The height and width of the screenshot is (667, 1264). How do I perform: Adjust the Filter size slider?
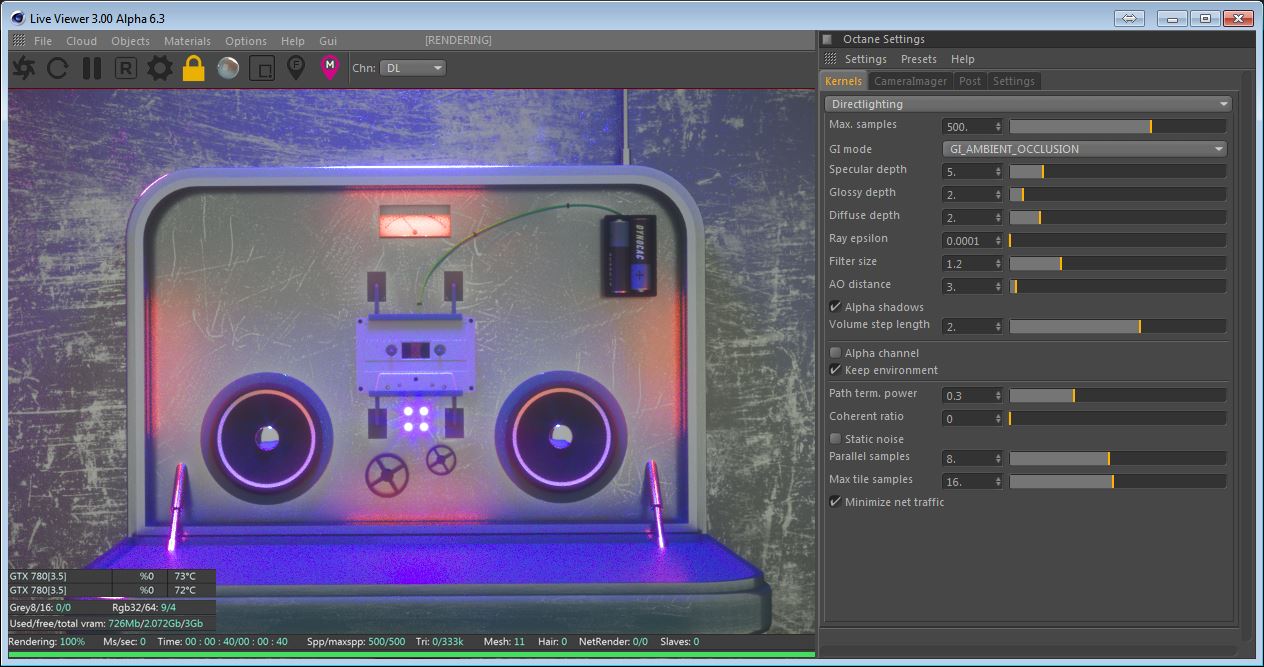coord(1118,263)
